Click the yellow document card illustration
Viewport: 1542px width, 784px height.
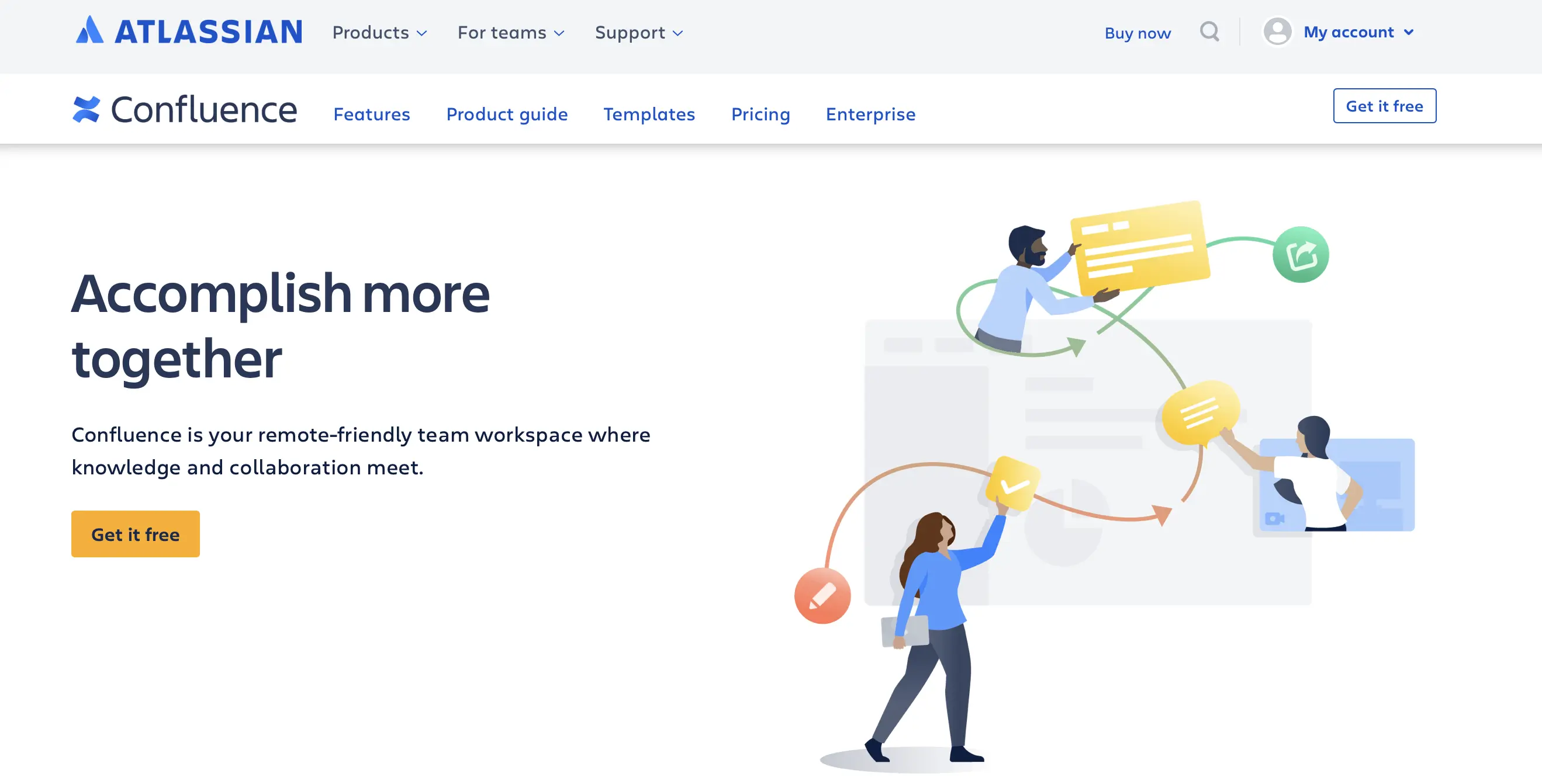click(1139, 248)
